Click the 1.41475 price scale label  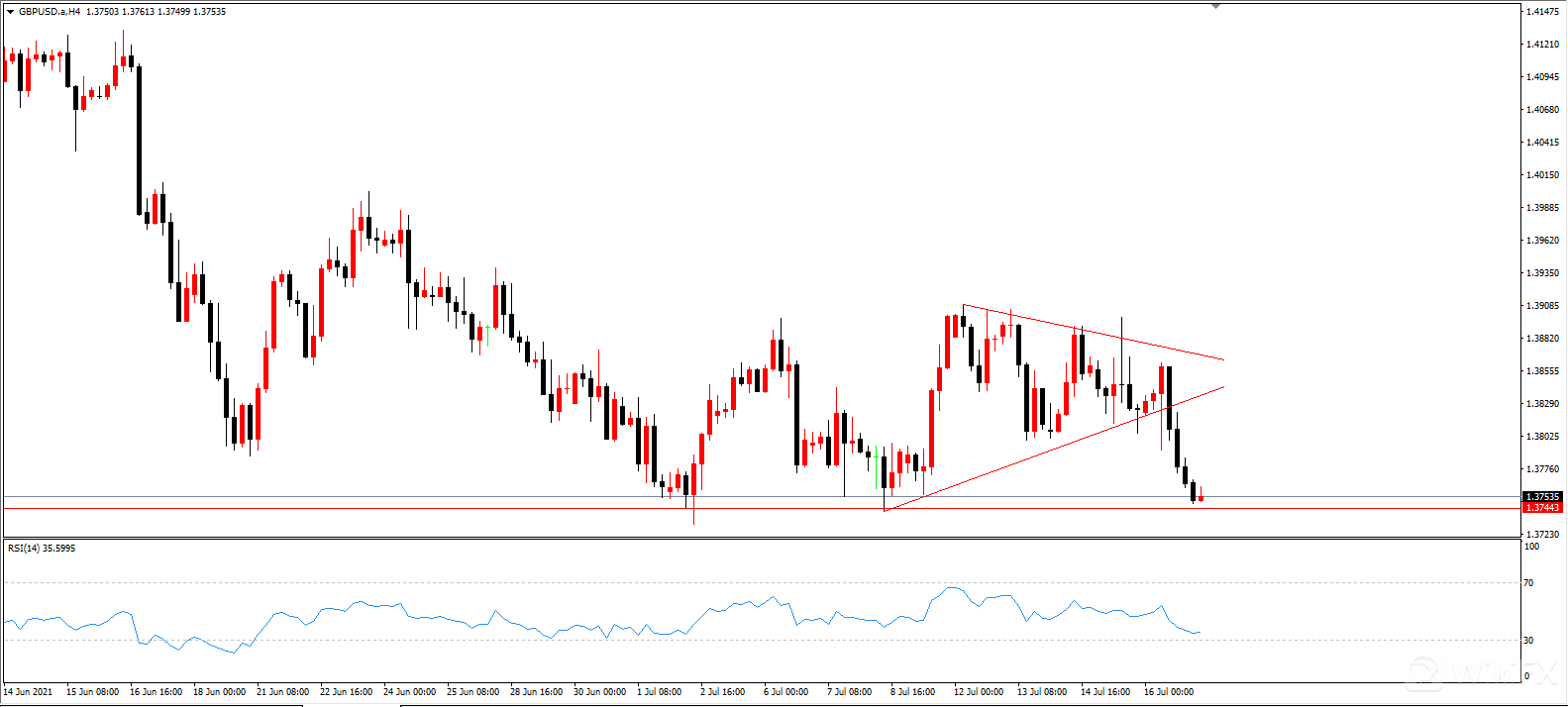(x=1543, y=12)
